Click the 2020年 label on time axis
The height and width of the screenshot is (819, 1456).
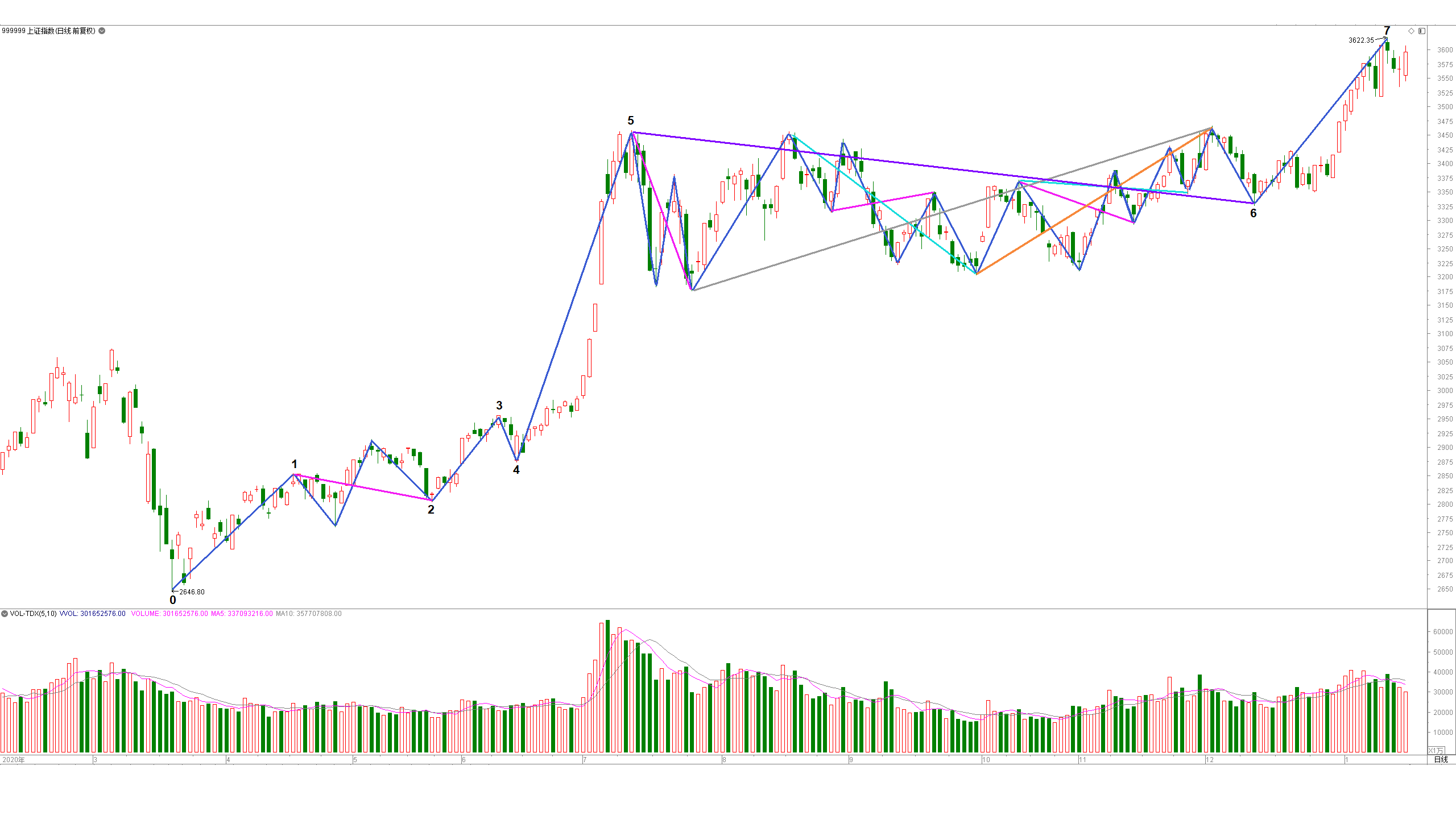point(14,760)
